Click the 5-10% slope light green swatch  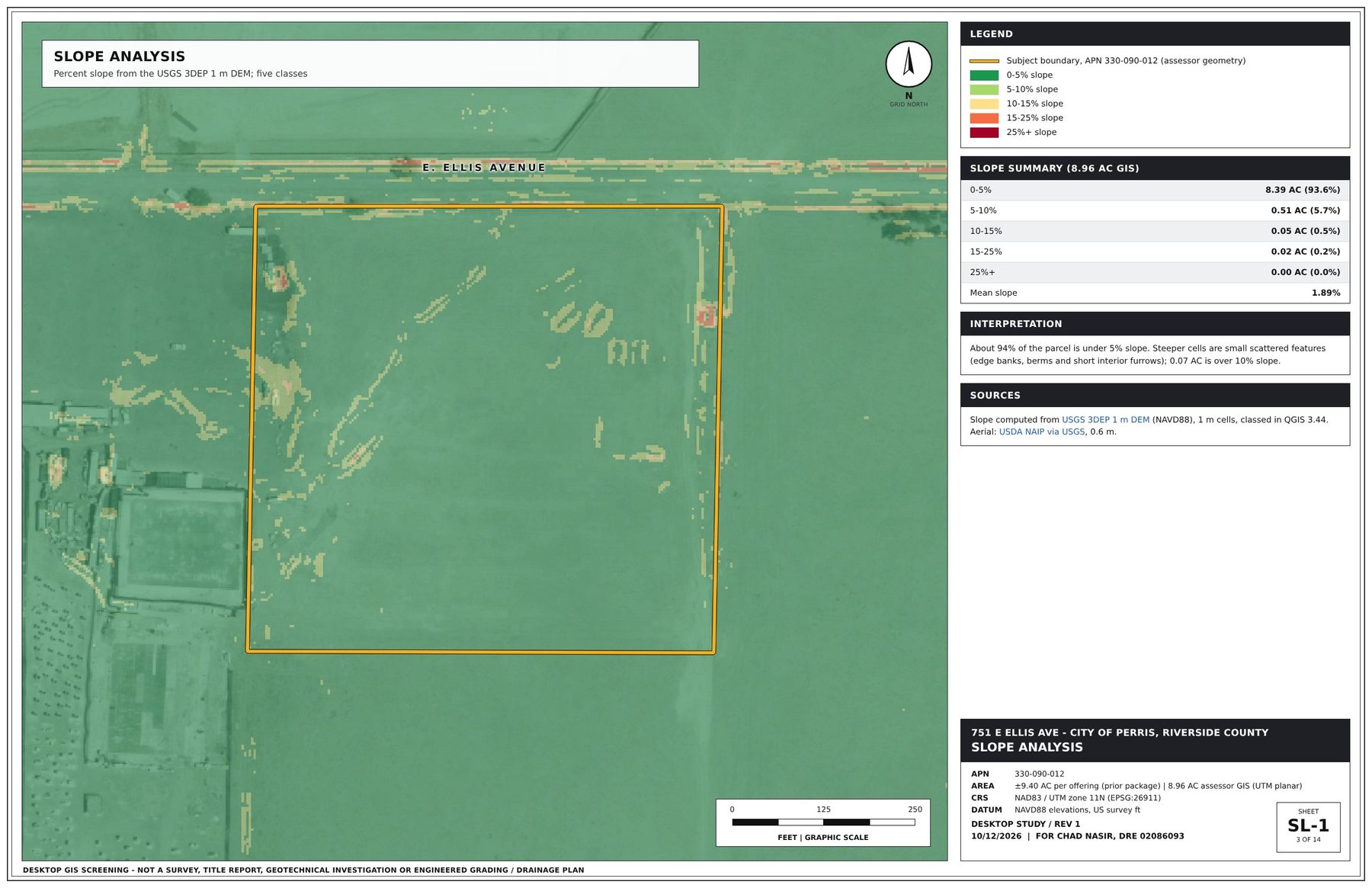(983, 90)
